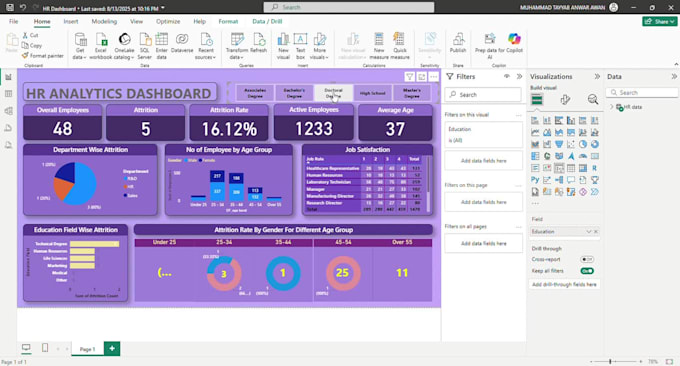The image size is (680, 366).
Task: Open the Data / Drill ribbon tab
Action: coord(267,21)
